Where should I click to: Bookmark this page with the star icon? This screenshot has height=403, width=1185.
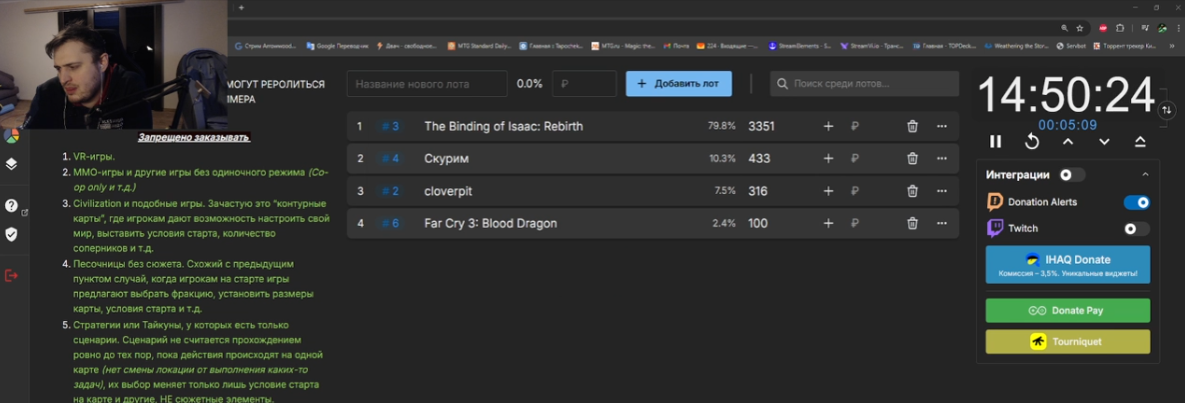1080,28
